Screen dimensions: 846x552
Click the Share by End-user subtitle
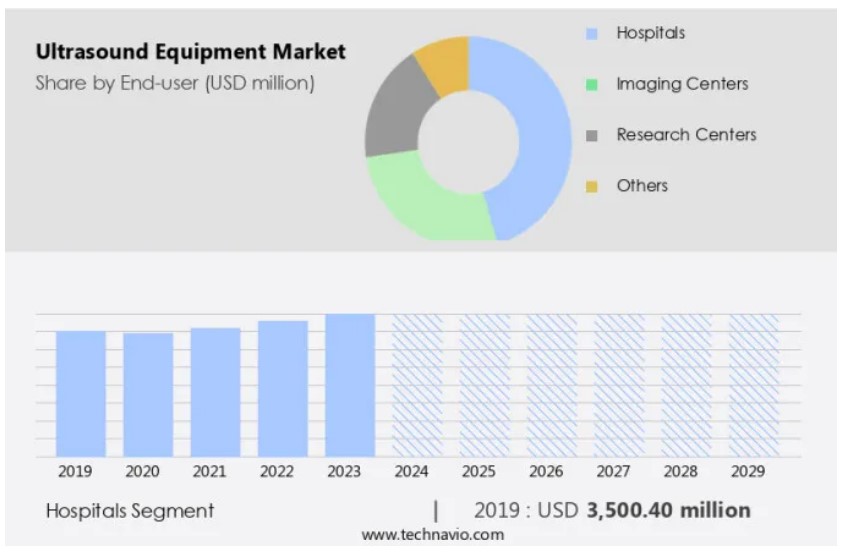pos(175,83)
